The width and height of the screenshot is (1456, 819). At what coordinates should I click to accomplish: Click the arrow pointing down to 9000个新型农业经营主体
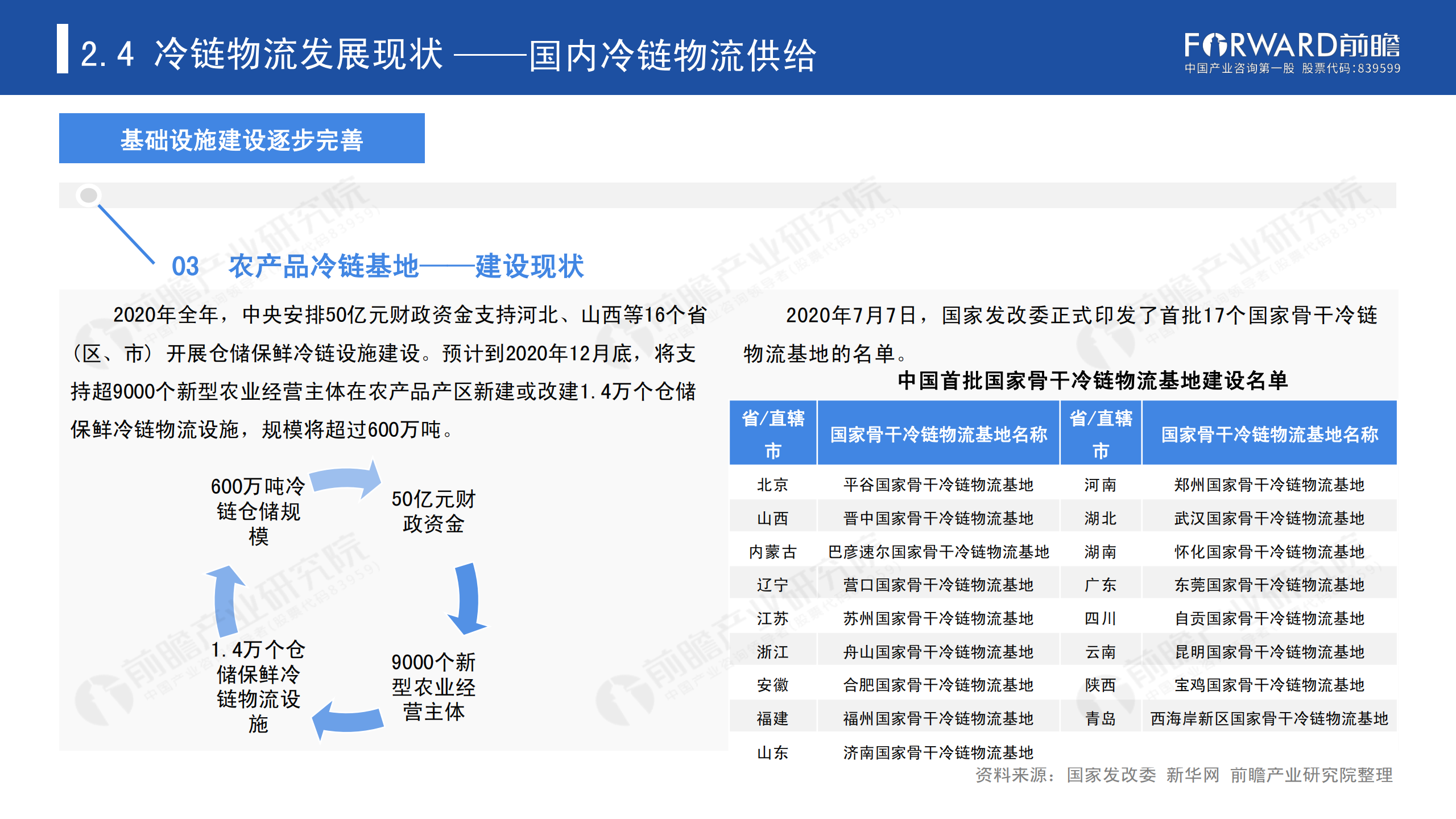click(x=468, y=598)
